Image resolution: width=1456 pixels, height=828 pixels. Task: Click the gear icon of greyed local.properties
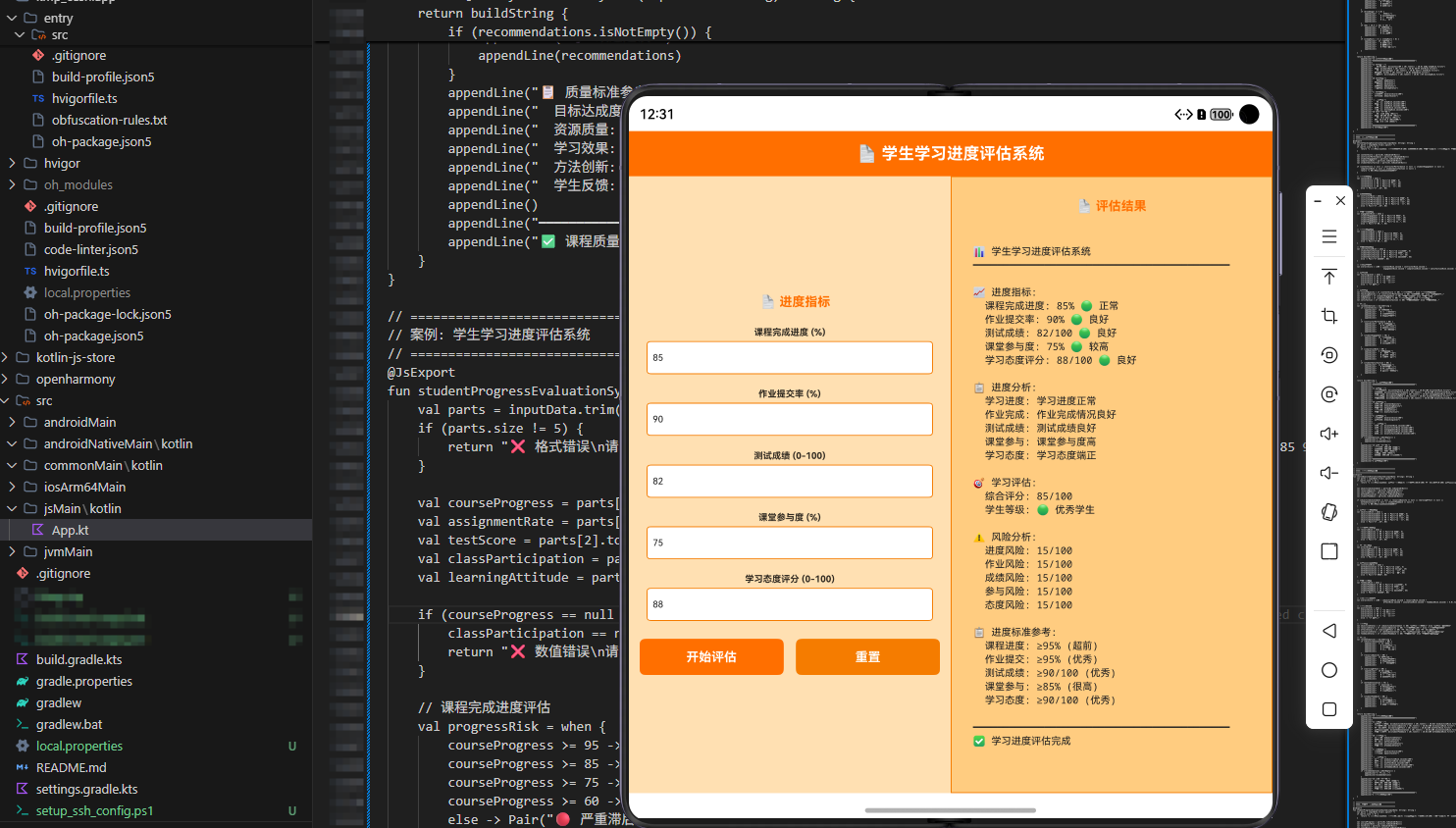click(x=30, y=292)
